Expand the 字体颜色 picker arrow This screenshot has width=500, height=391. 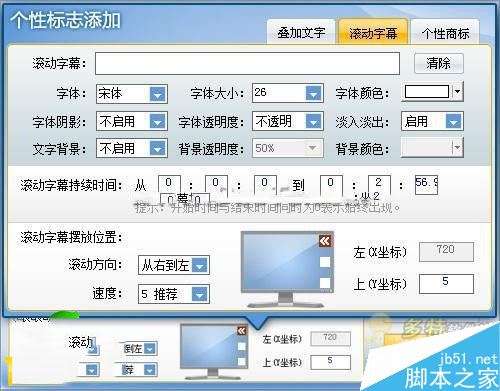pos(458,91)
